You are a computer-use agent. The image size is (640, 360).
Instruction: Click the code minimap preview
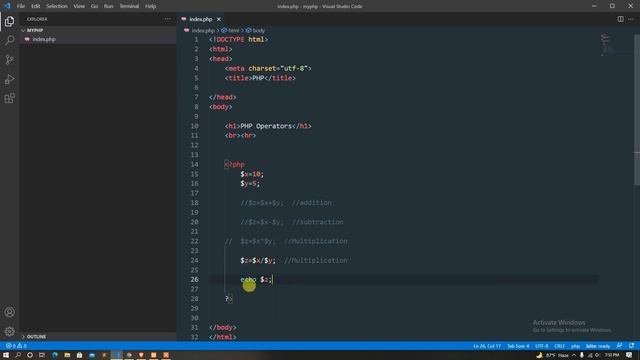[607, 44]
